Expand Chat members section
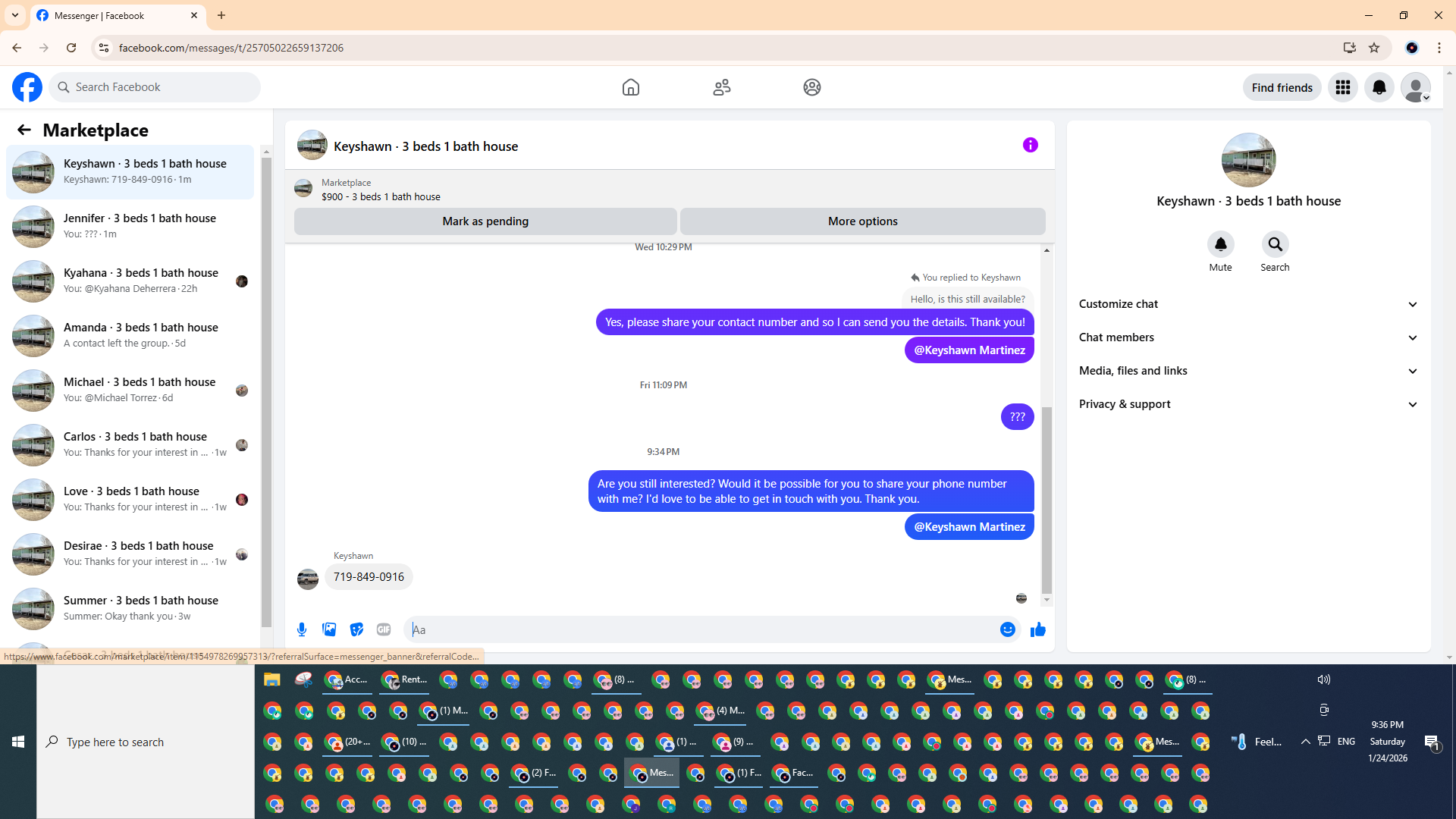Viewport: 1456px width, 819px height. click(x=1248, y=337)
